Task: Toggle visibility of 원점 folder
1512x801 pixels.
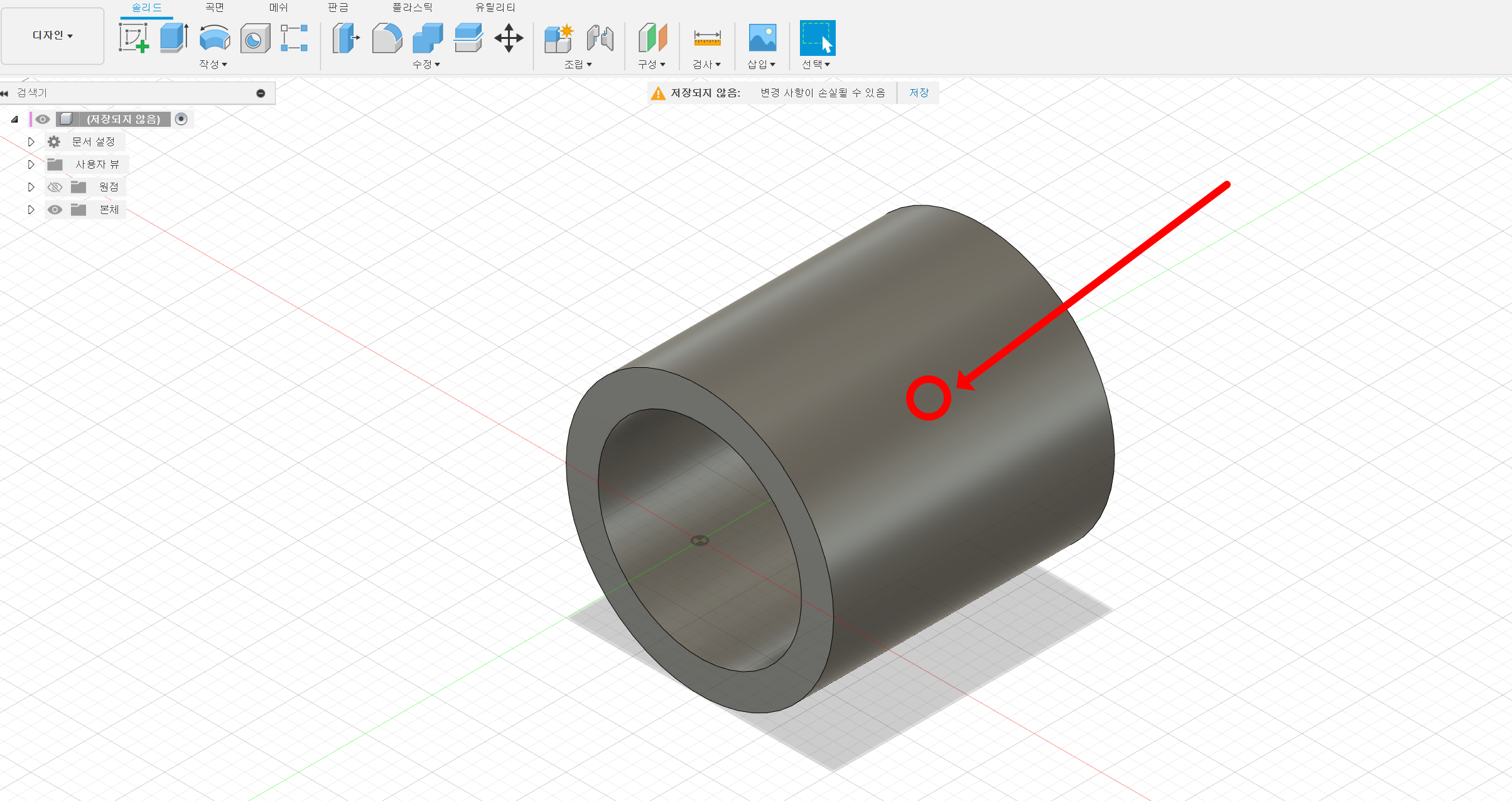Action: click(x=55, y=187)
